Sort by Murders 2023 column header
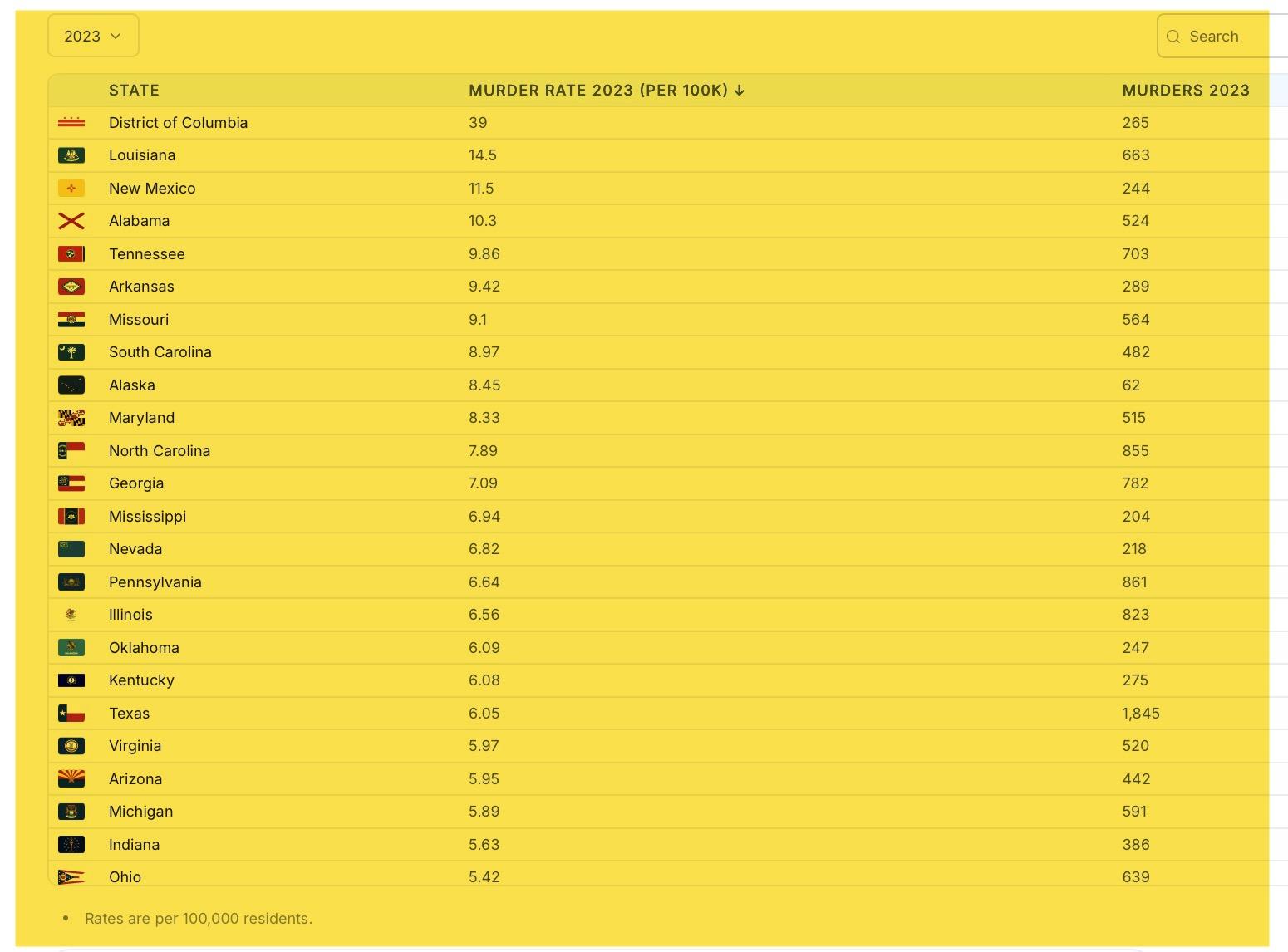 [1185, 90]
